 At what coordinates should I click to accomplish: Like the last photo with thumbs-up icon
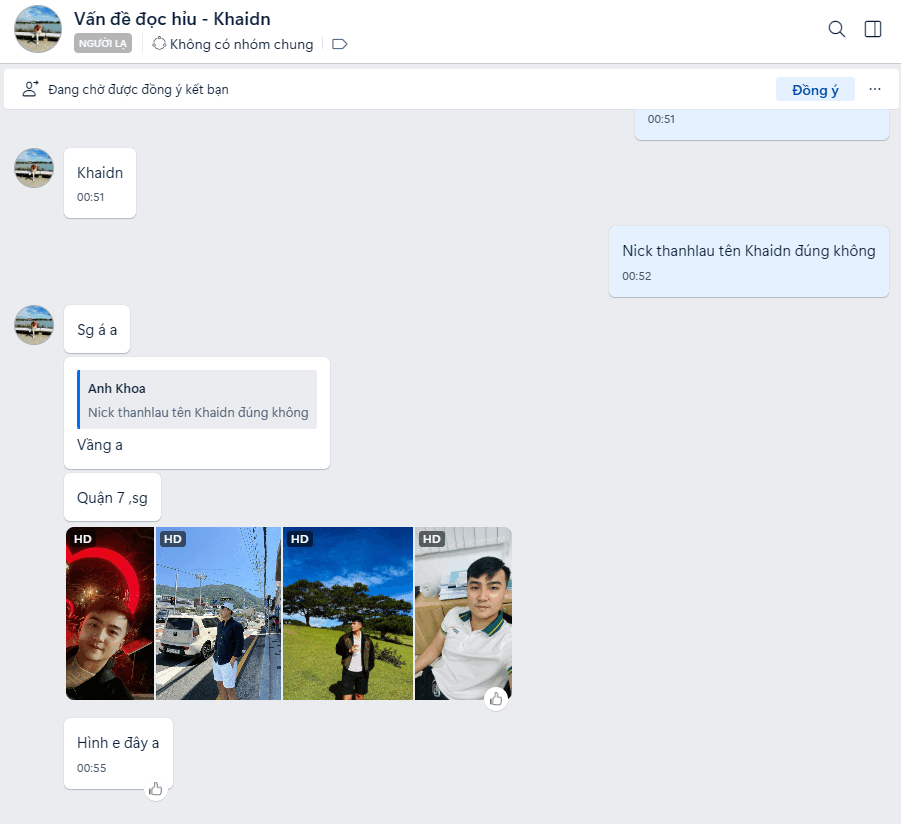(x=497, y=698)
